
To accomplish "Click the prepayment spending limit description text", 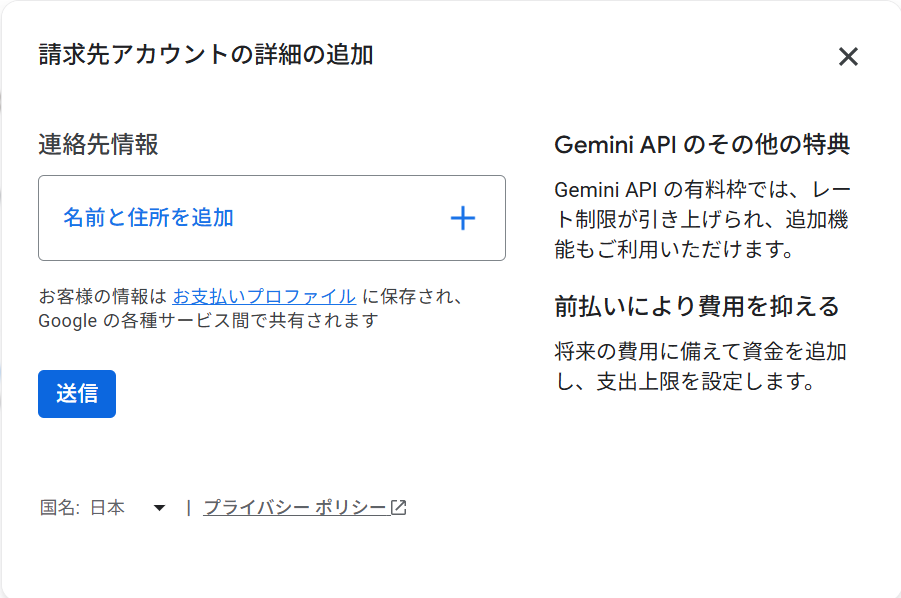I will (x=700, y=366).
